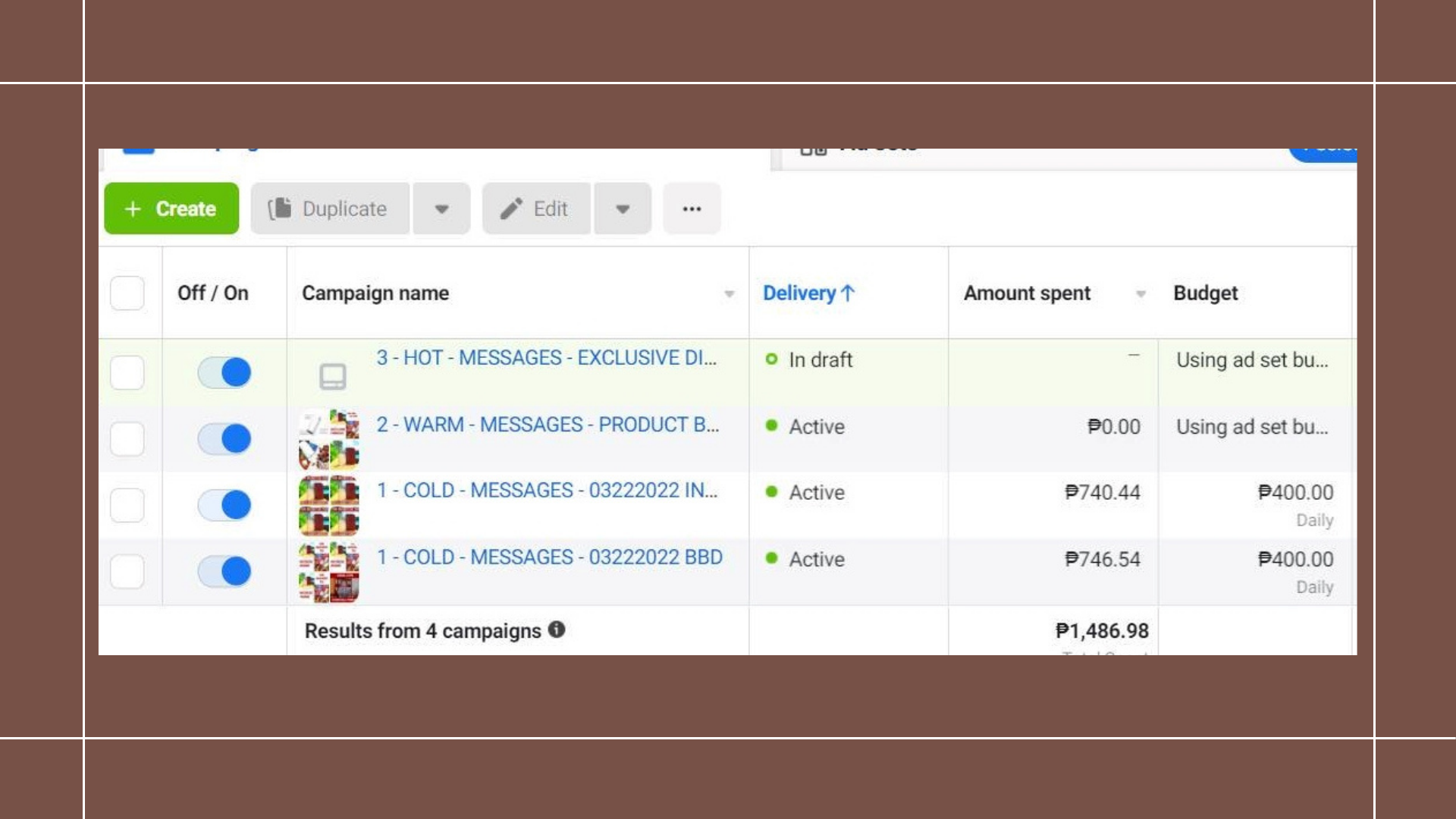This screenshot has height=819, width=1456.
Task: Open the Duplicate dropdown arrow
Action: coord(441,209)
